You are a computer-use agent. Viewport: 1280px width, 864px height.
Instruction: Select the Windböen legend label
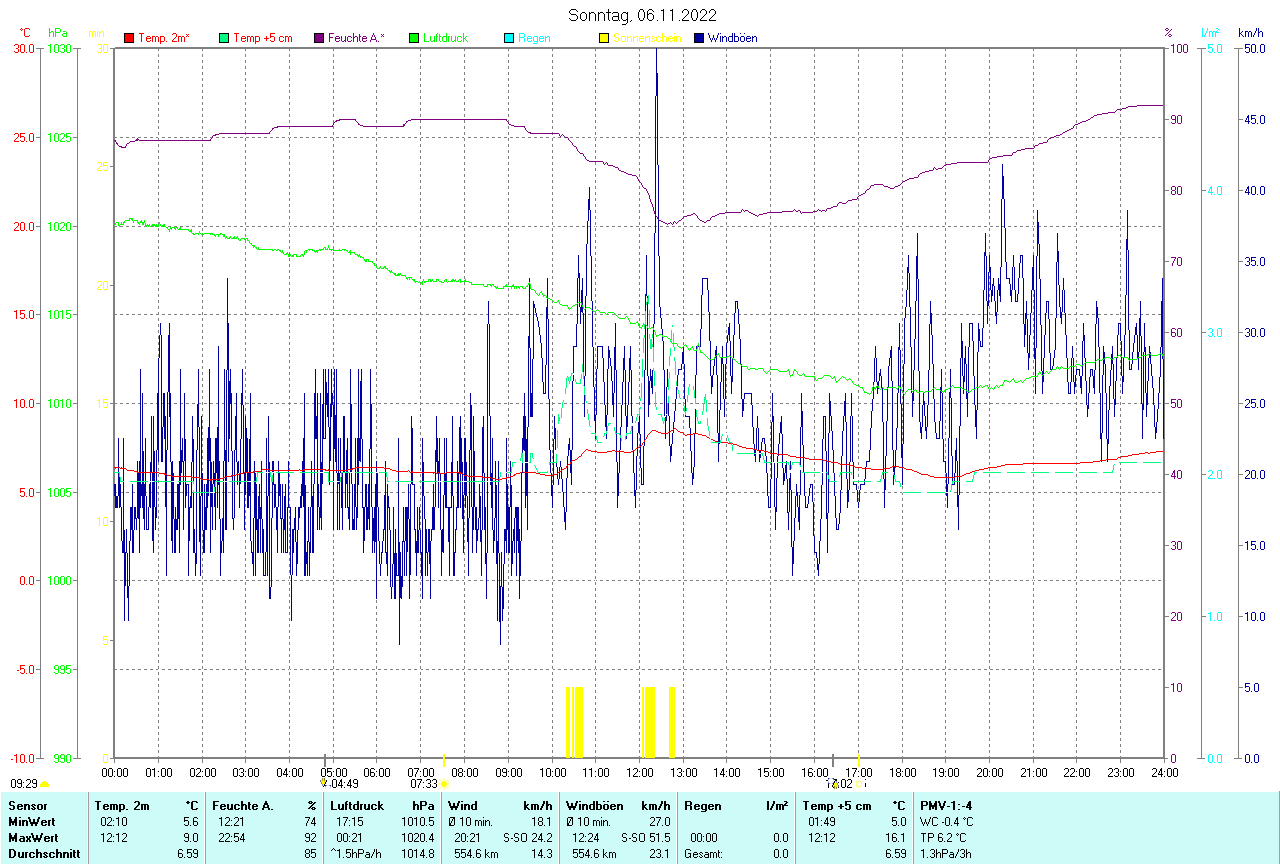(x=733, y=38)
